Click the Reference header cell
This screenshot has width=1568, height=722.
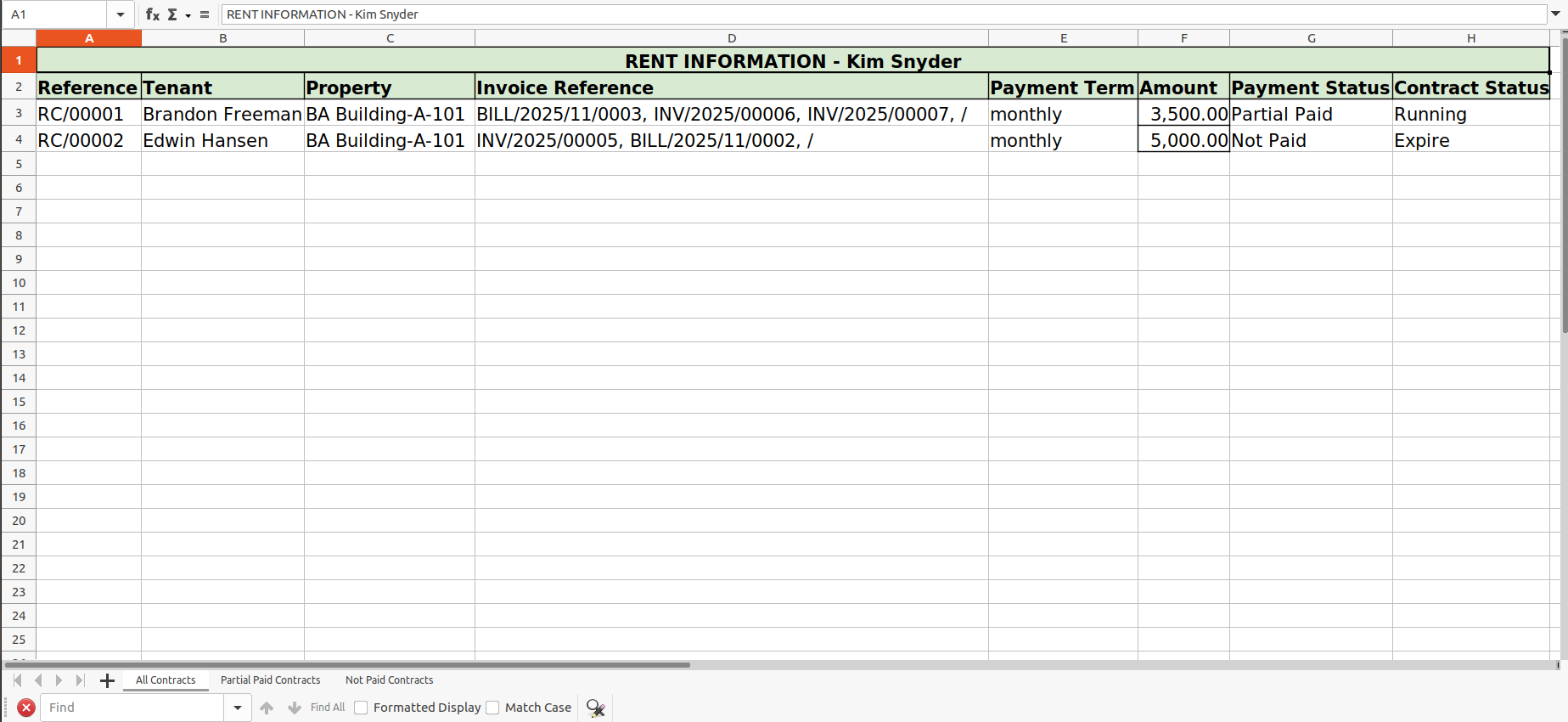88,87
